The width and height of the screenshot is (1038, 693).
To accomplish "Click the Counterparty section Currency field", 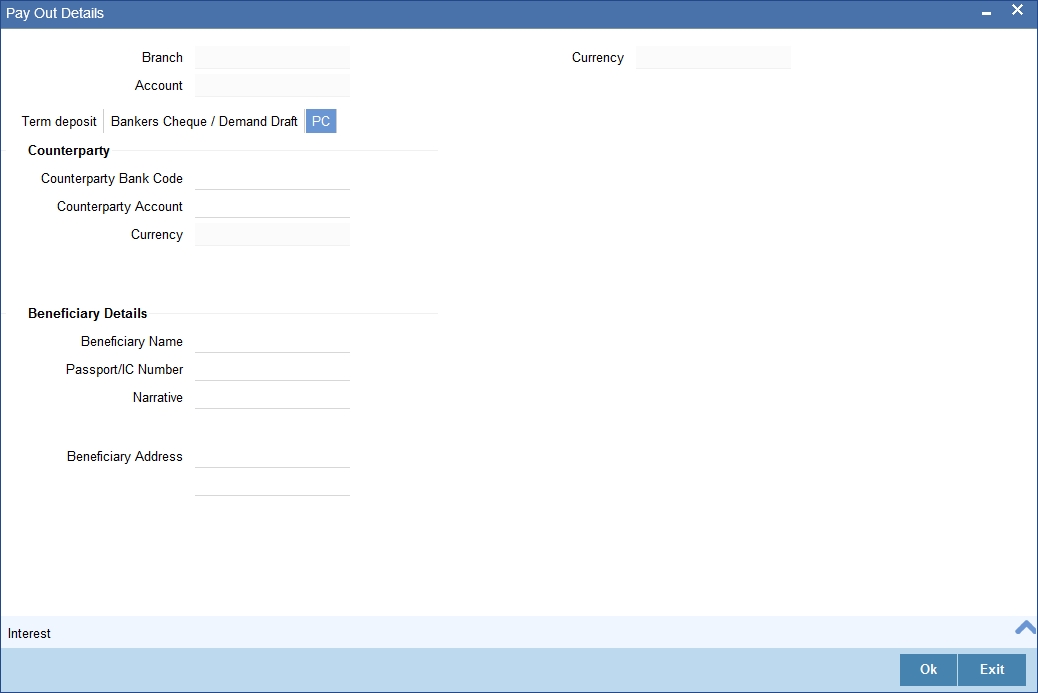I will coord(272,234).
